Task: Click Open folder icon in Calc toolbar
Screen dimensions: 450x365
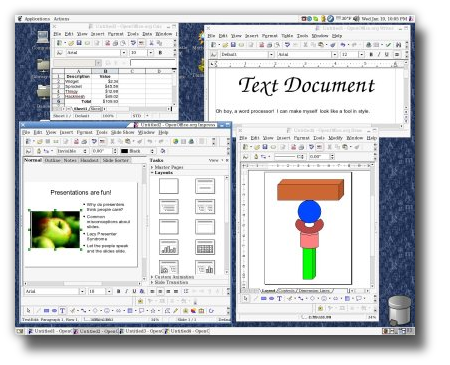Action: pyautogui.click(x=71, y=43)
